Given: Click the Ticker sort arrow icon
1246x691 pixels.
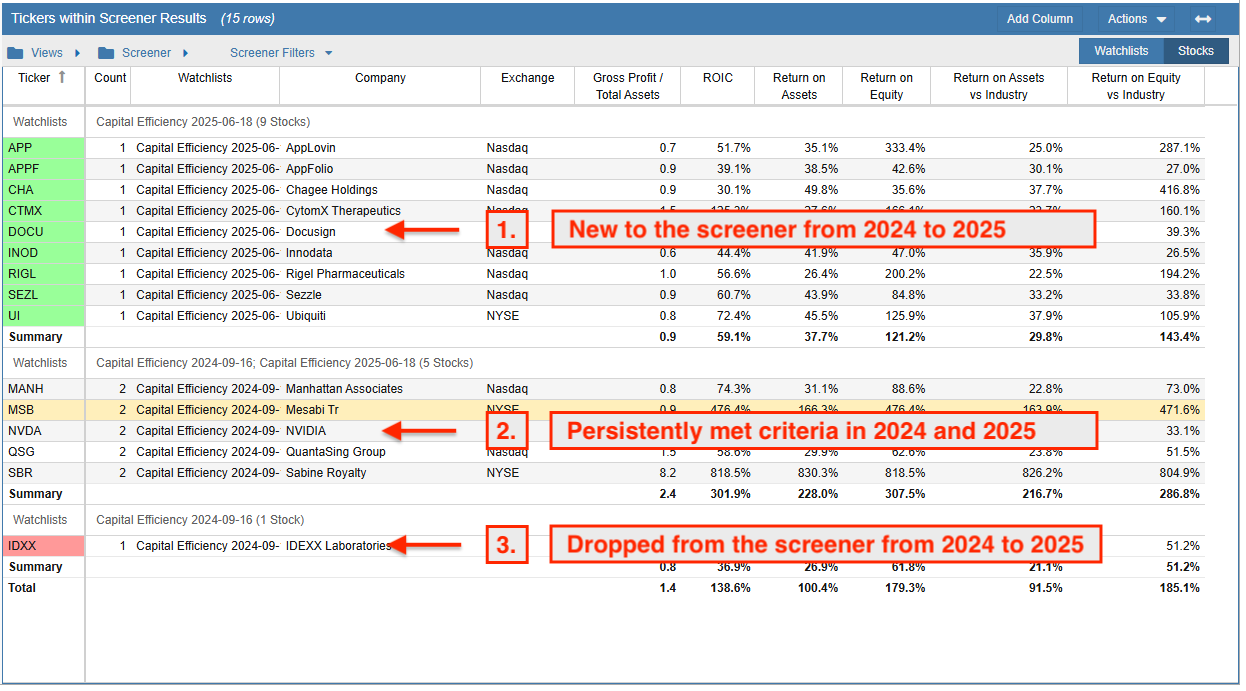Looking at the screenshot, I should pyautogui.click(x=63, y=77).
